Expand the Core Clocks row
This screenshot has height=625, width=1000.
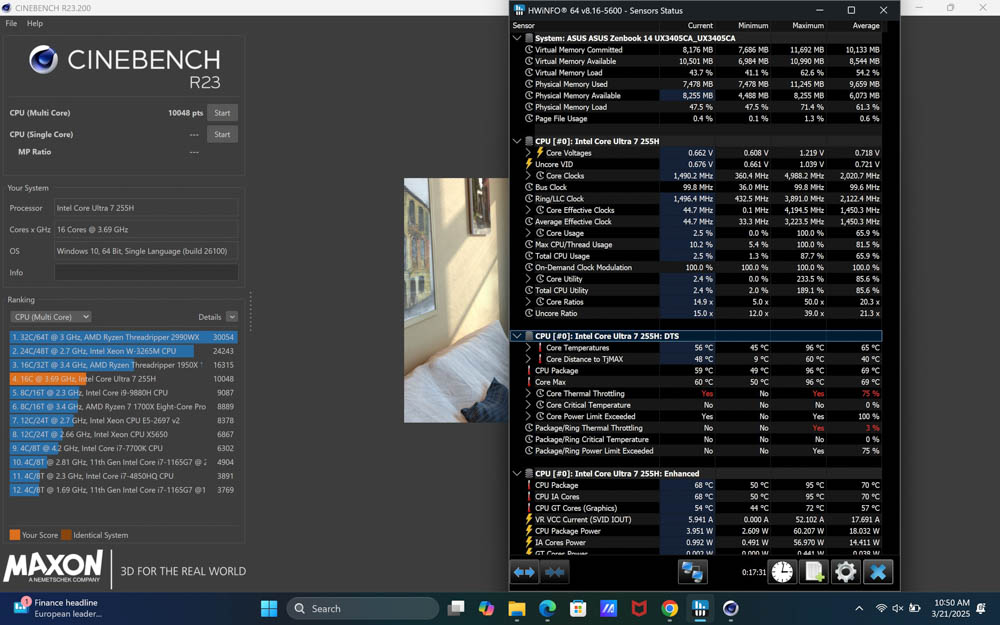[x=528, y=176]
